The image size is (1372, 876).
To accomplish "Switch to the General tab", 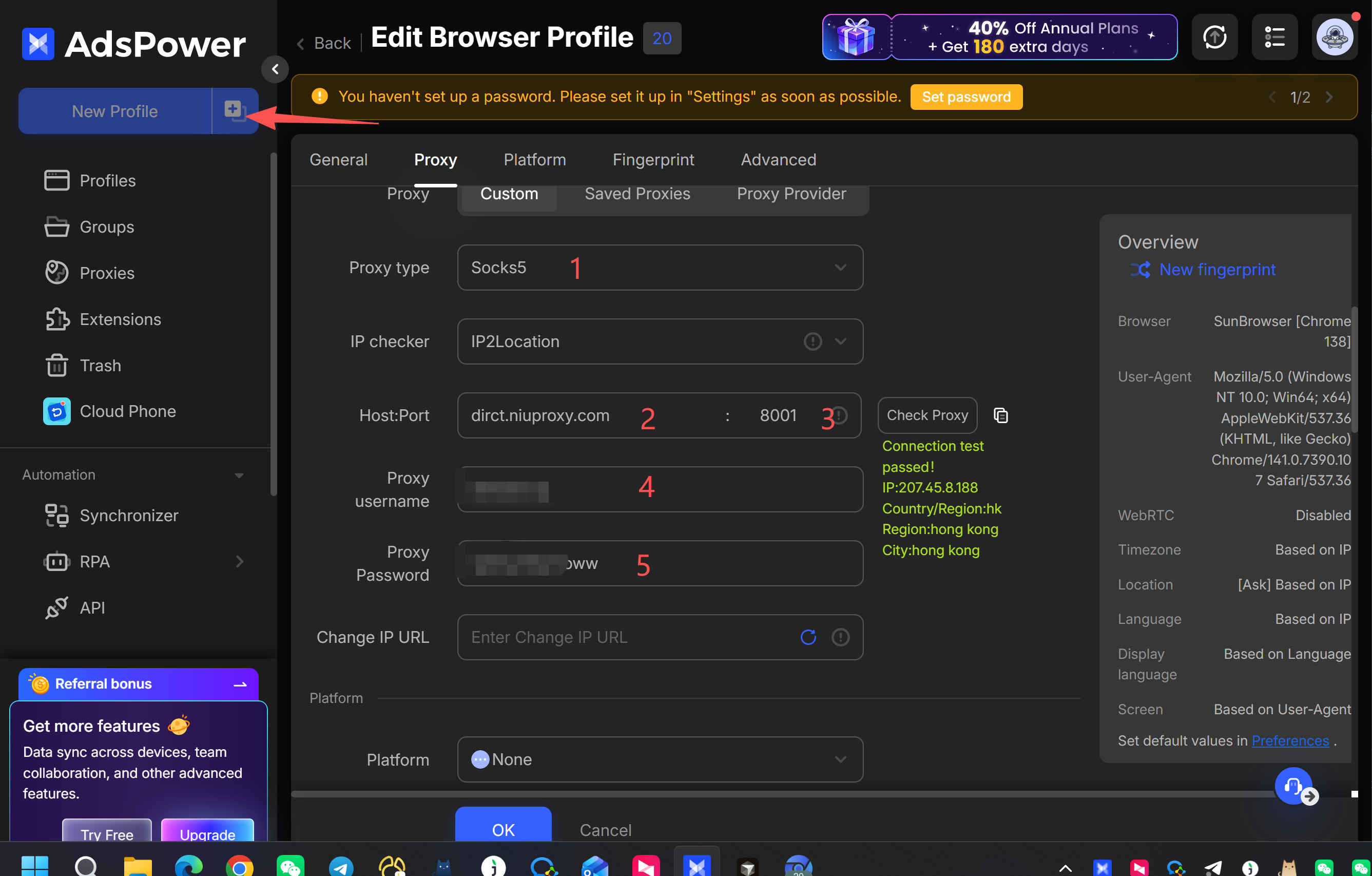I will point(338,160).
